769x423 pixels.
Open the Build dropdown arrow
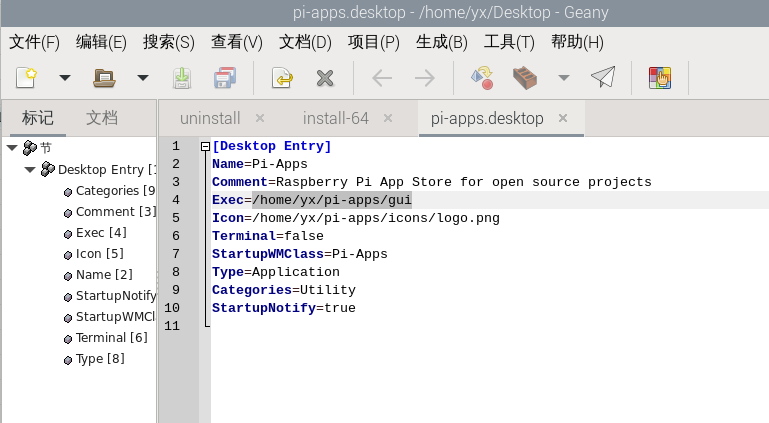click(x=563, y=78)
